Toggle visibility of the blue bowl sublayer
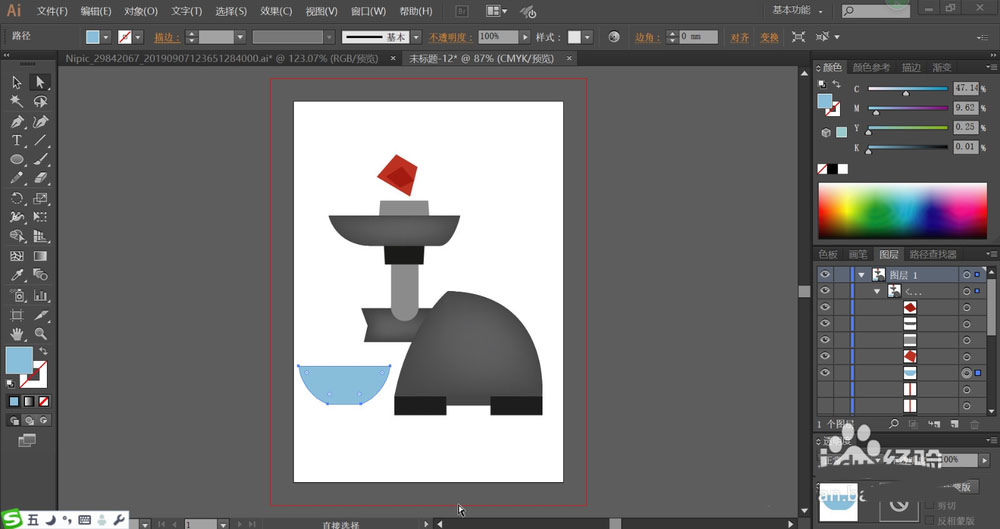 tap(825, 373)
